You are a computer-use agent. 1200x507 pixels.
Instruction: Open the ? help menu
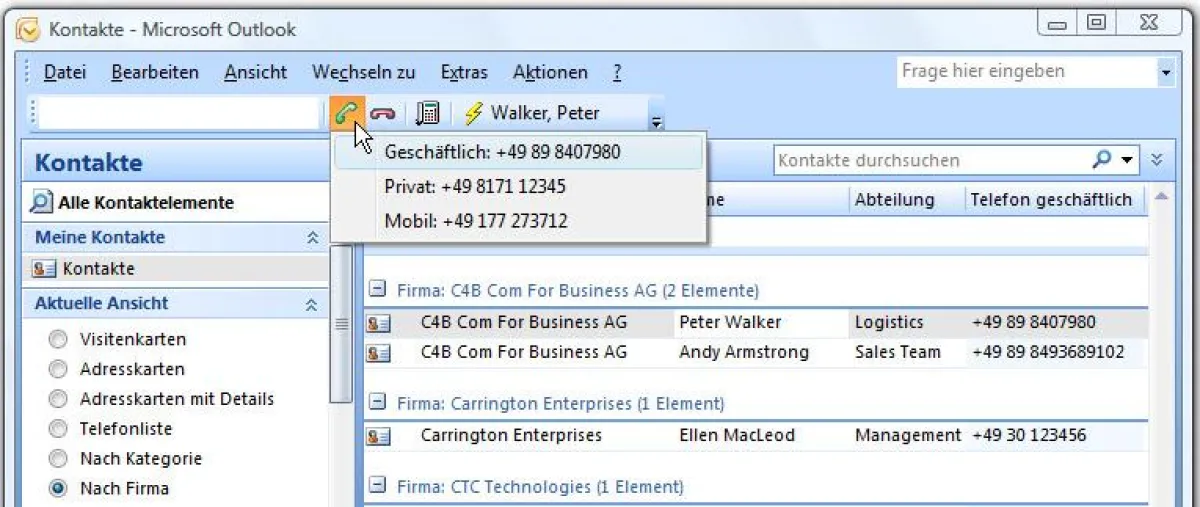click(617, 72)
